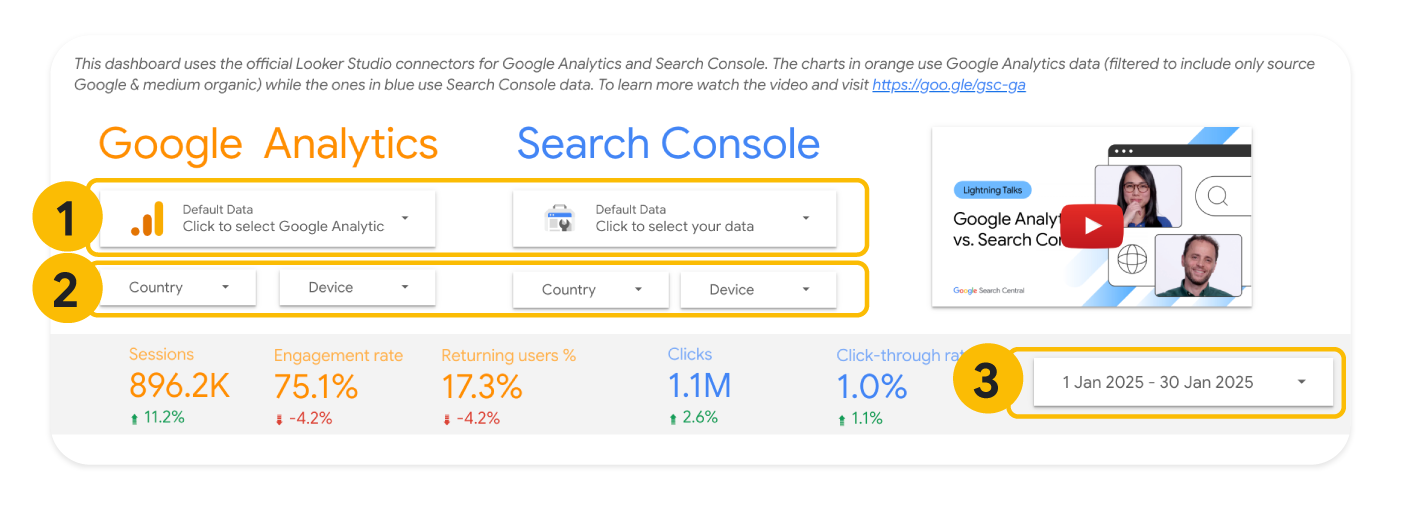Click the search magnifier icon in thumbnail
The width and height of the screenshot is (1401, 510).
click(x=1217, y=196)
